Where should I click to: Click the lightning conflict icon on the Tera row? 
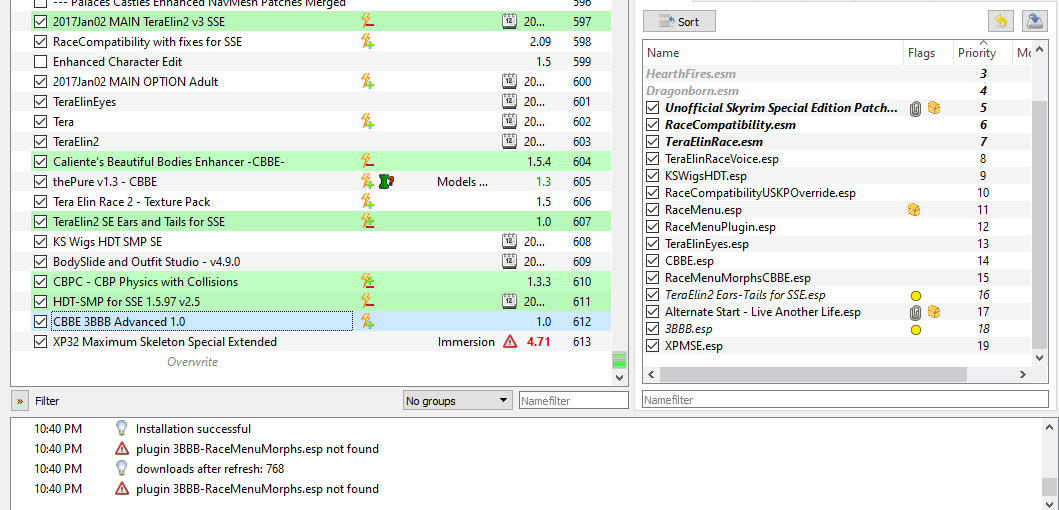pyautogui.click(x=367, y=122)
